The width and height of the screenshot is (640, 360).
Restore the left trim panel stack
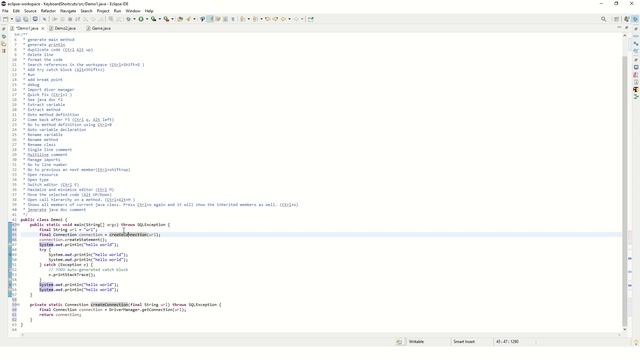click(4, 29)
